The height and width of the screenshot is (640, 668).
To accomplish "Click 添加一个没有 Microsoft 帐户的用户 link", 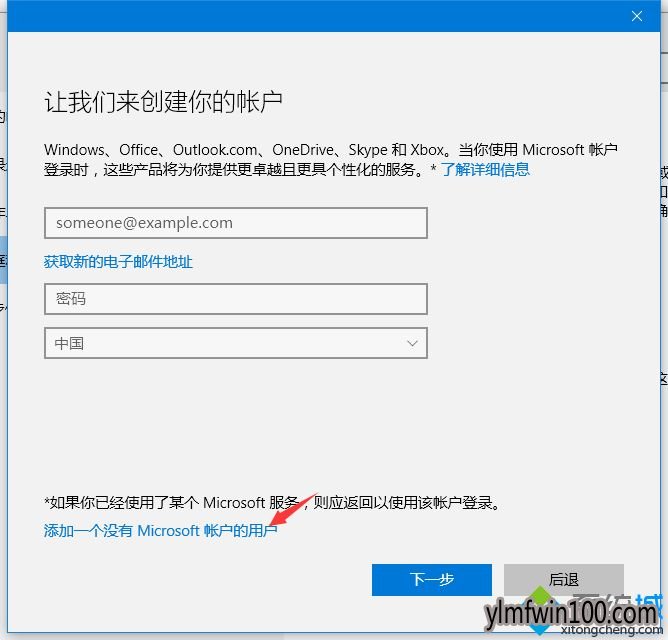I will pyautogui.click(x=161, y=530).
